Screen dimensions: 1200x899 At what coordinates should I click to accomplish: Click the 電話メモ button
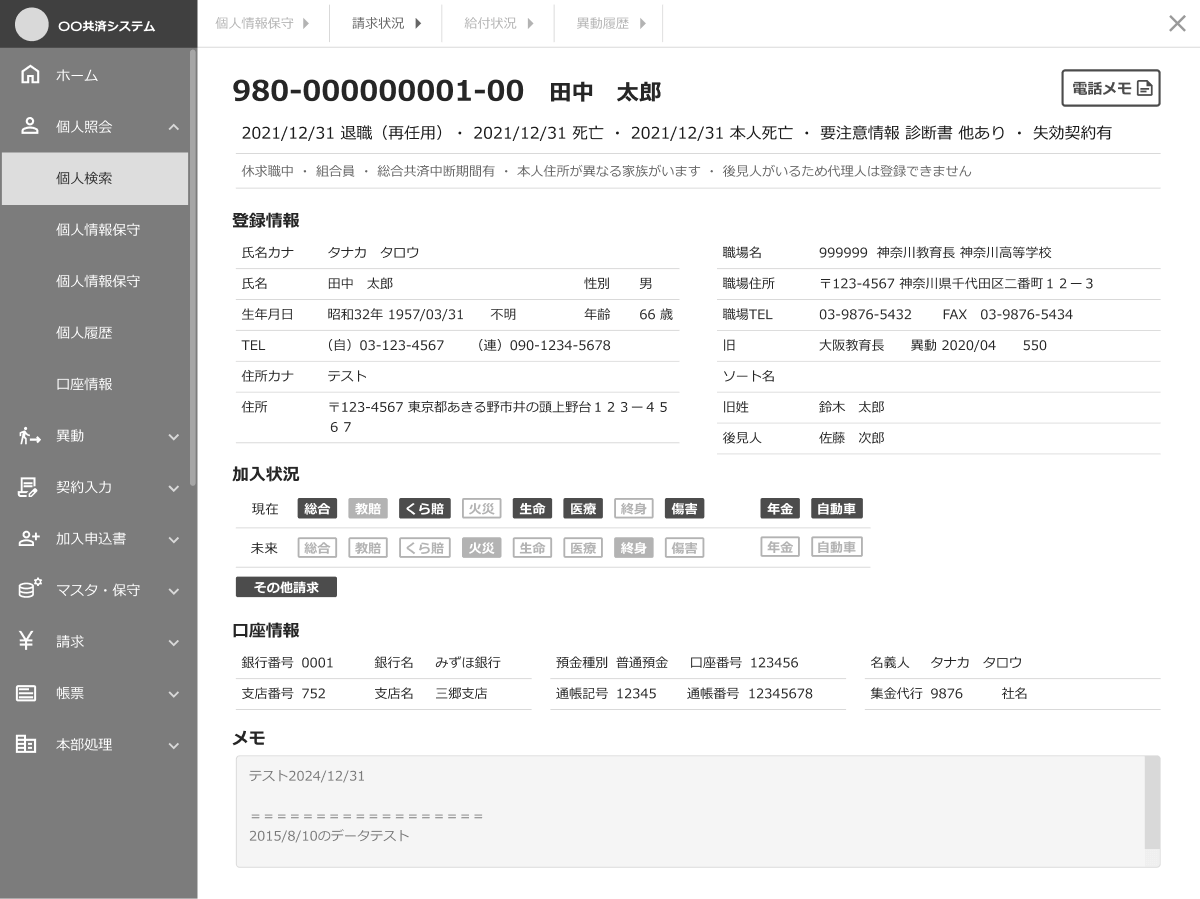1111,88
